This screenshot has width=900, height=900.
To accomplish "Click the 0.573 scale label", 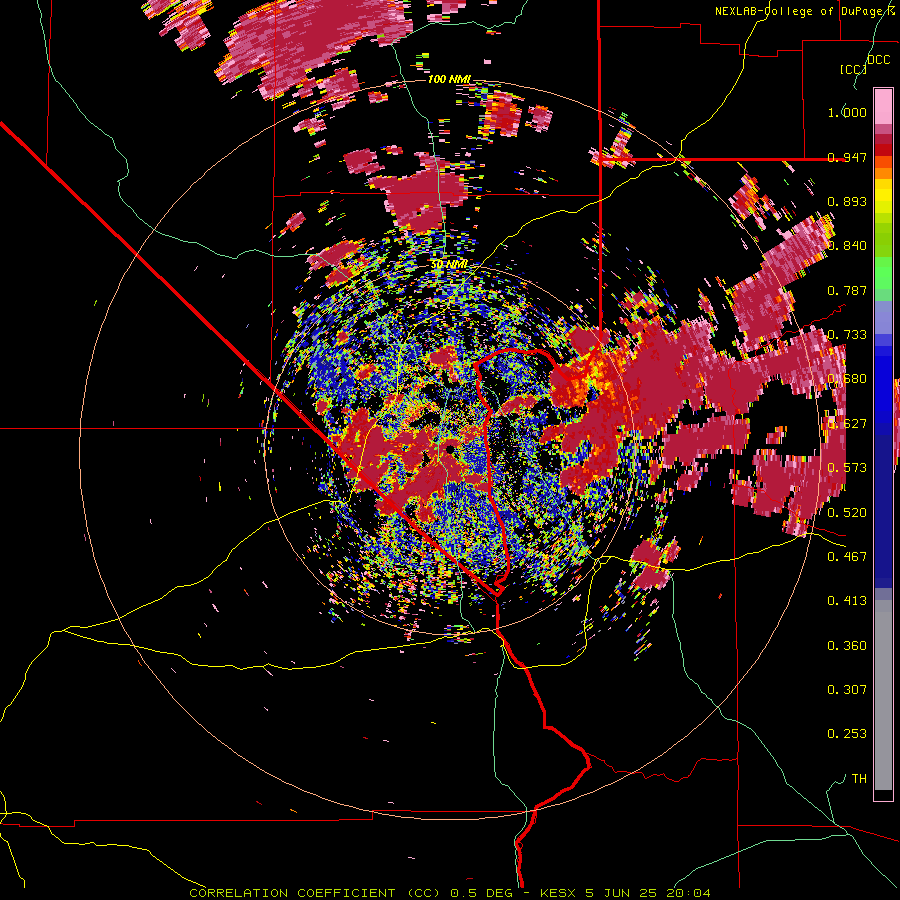I will point(847,468).
